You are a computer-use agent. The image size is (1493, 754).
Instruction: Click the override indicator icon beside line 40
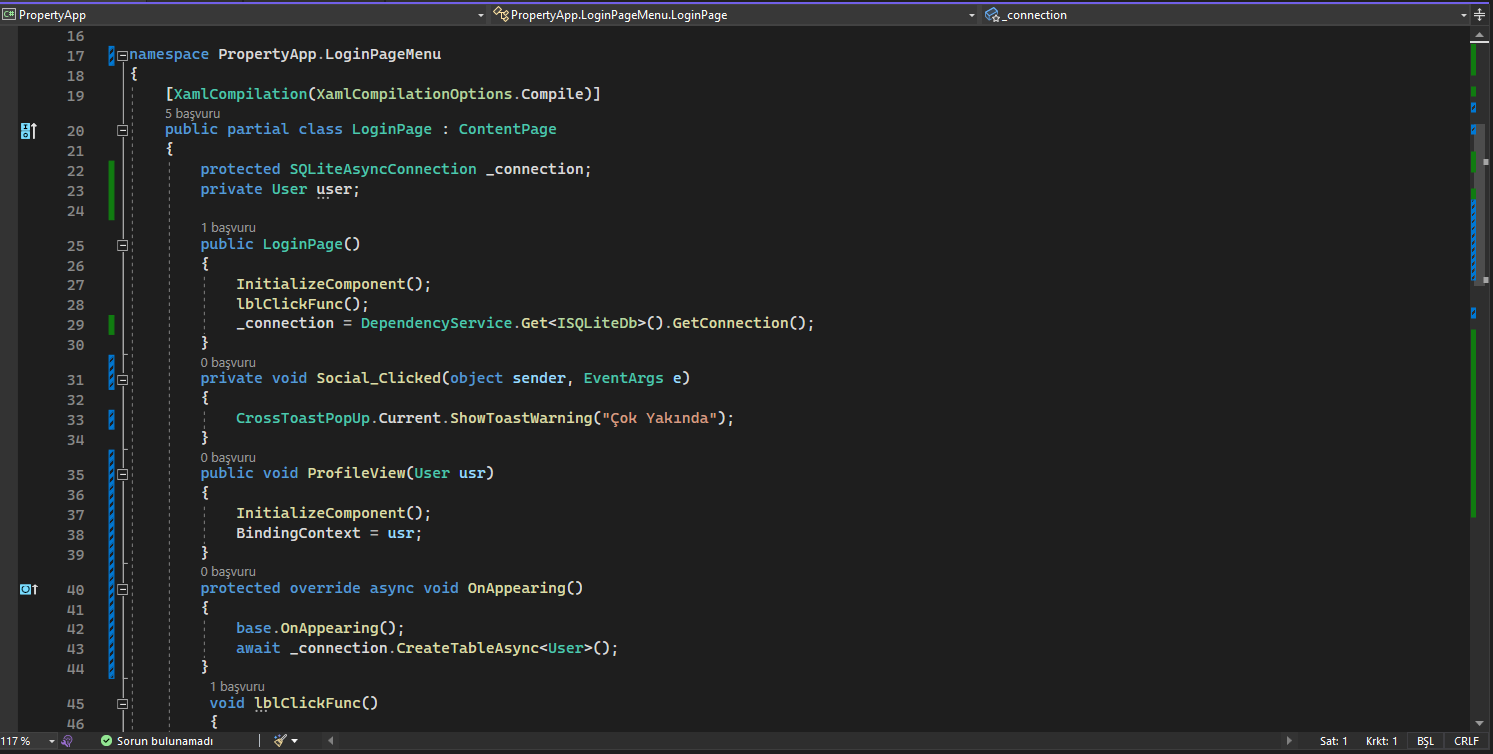tap(29, 589)
